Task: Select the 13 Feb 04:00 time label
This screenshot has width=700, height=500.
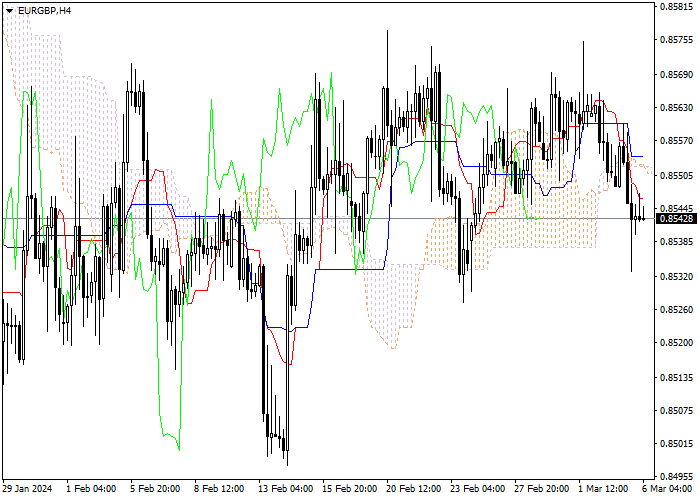Action: 285,489
